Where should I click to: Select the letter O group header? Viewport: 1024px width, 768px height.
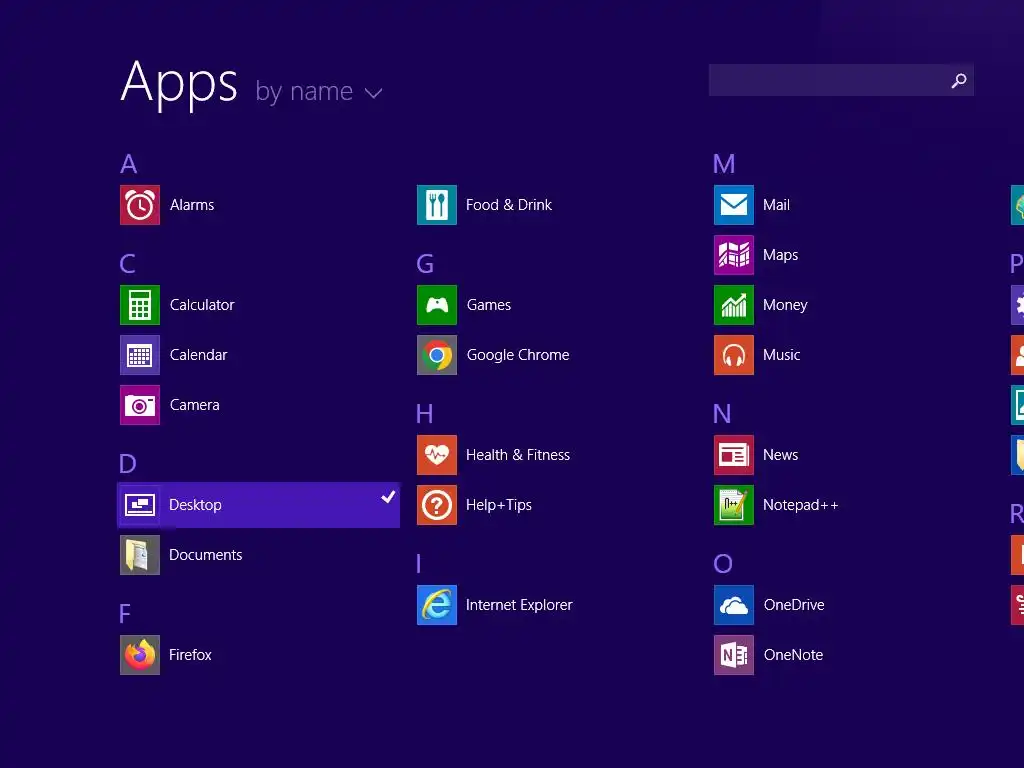(x=723, y=564)
